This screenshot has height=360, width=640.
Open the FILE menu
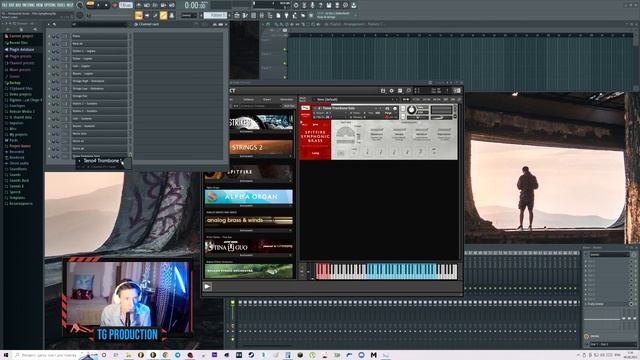[5, 5]
